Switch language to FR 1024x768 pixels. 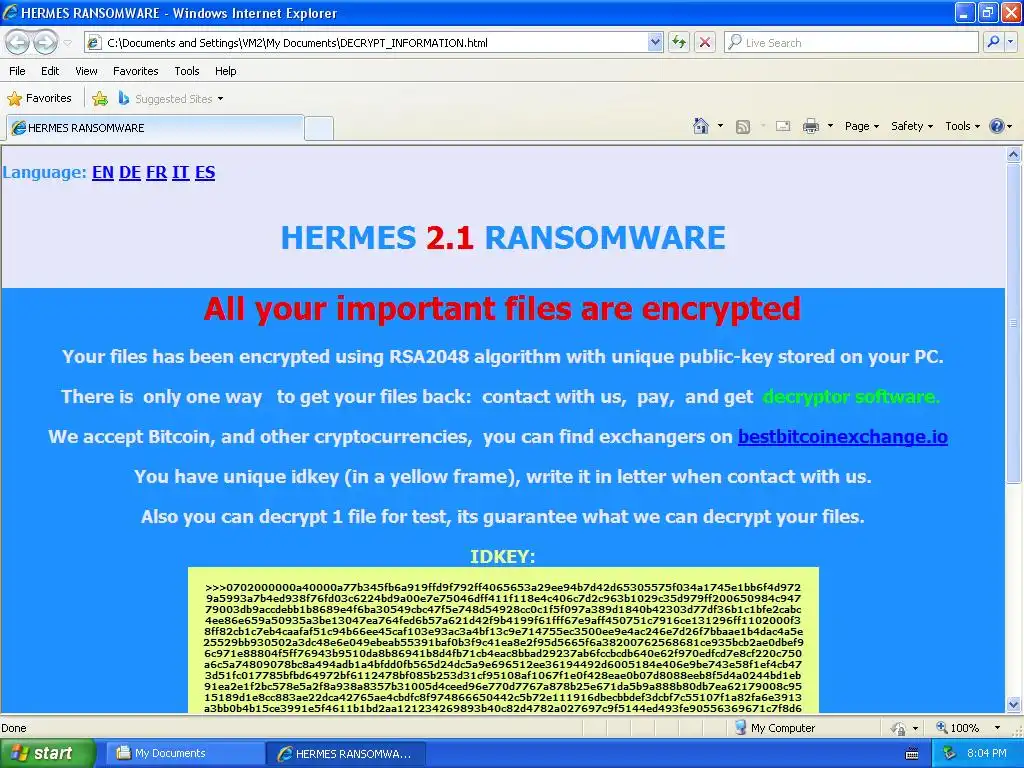point(156,172)
